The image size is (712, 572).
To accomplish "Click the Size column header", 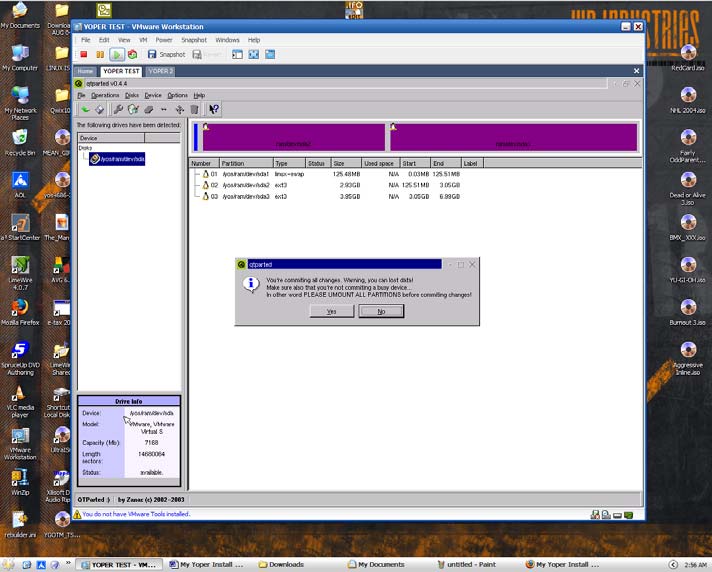I will (x=346, y=163).
